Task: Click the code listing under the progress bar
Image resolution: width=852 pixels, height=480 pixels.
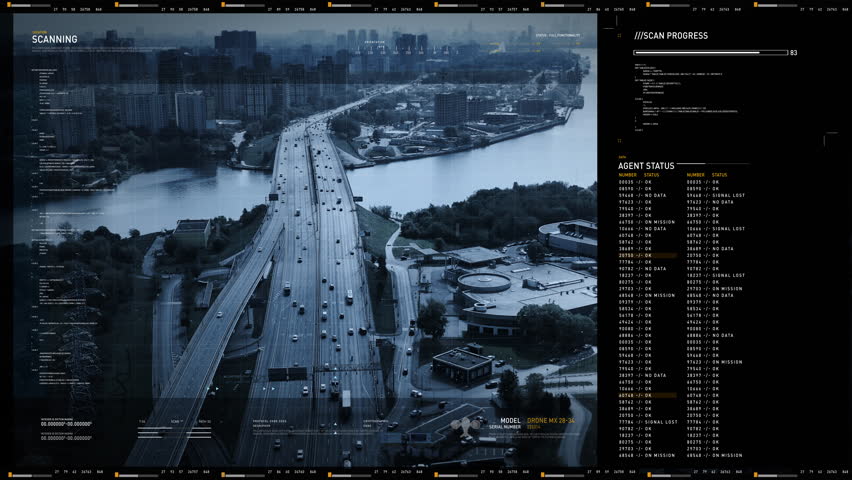Action: point(686,98)
